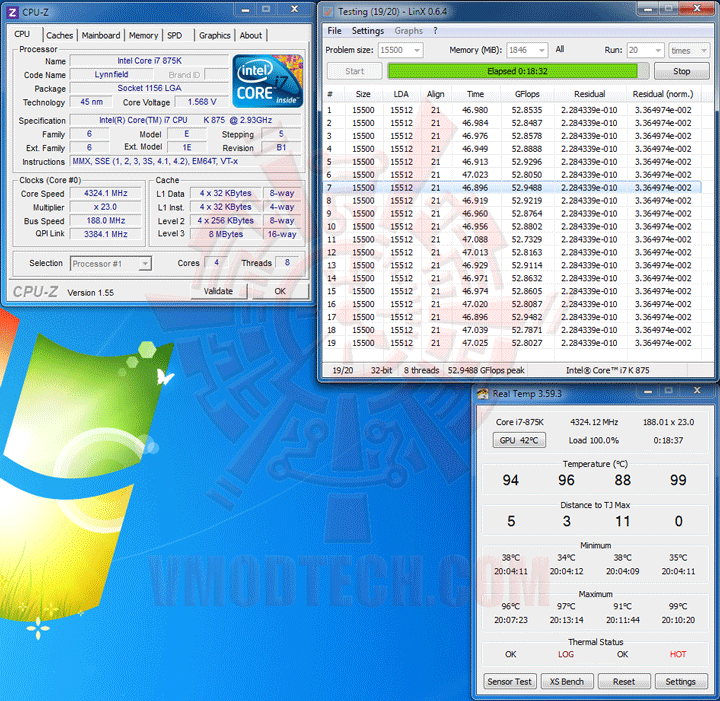Click the Align column header

click(435, 94)
